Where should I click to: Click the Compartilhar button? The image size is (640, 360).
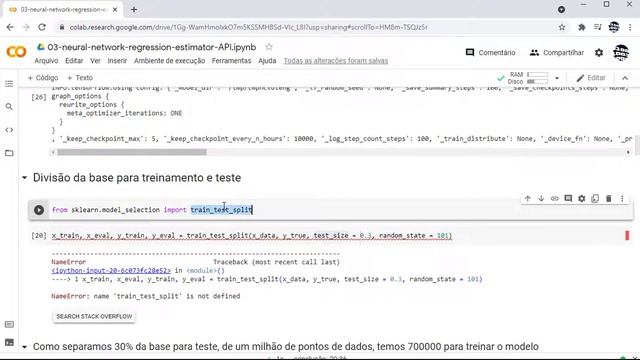point(557,53)
